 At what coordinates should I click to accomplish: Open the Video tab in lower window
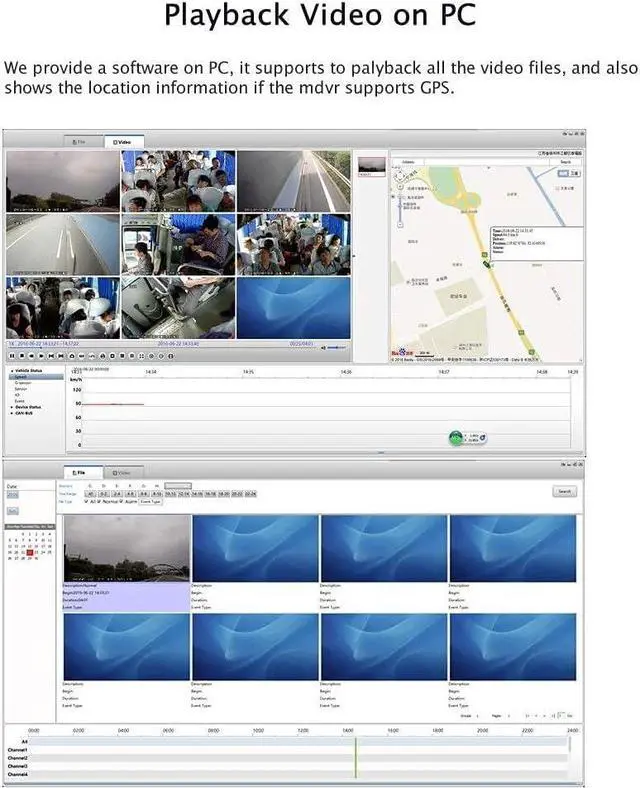tap(123, 472)
